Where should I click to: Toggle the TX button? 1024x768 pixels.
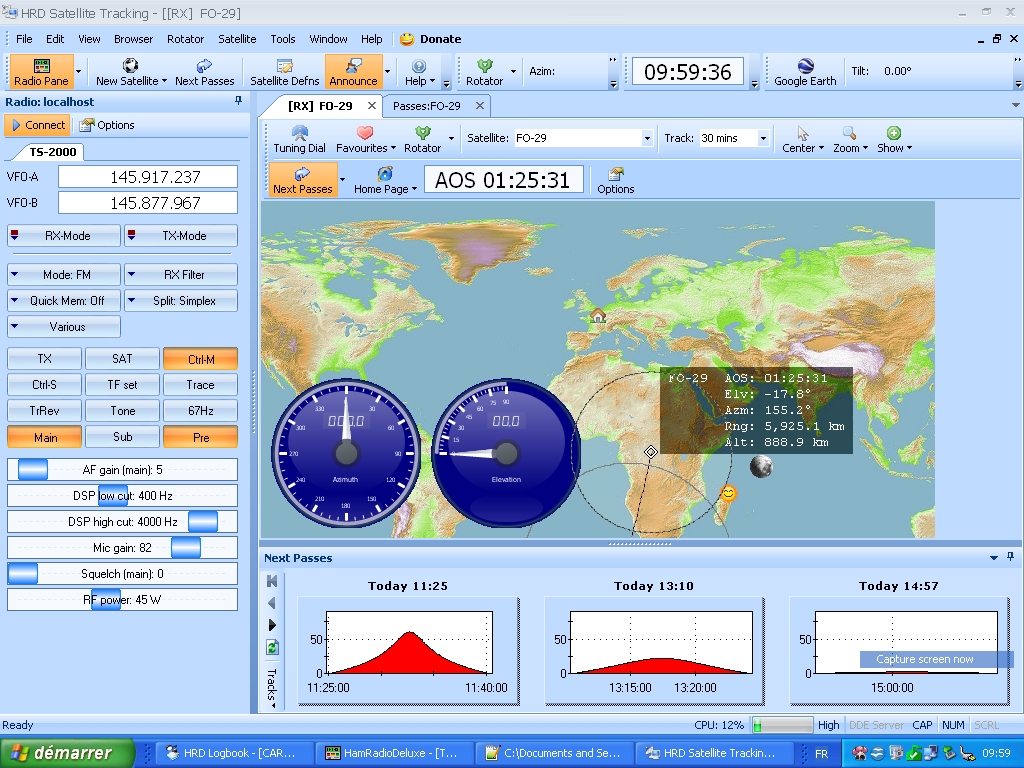tap(44, 359)
